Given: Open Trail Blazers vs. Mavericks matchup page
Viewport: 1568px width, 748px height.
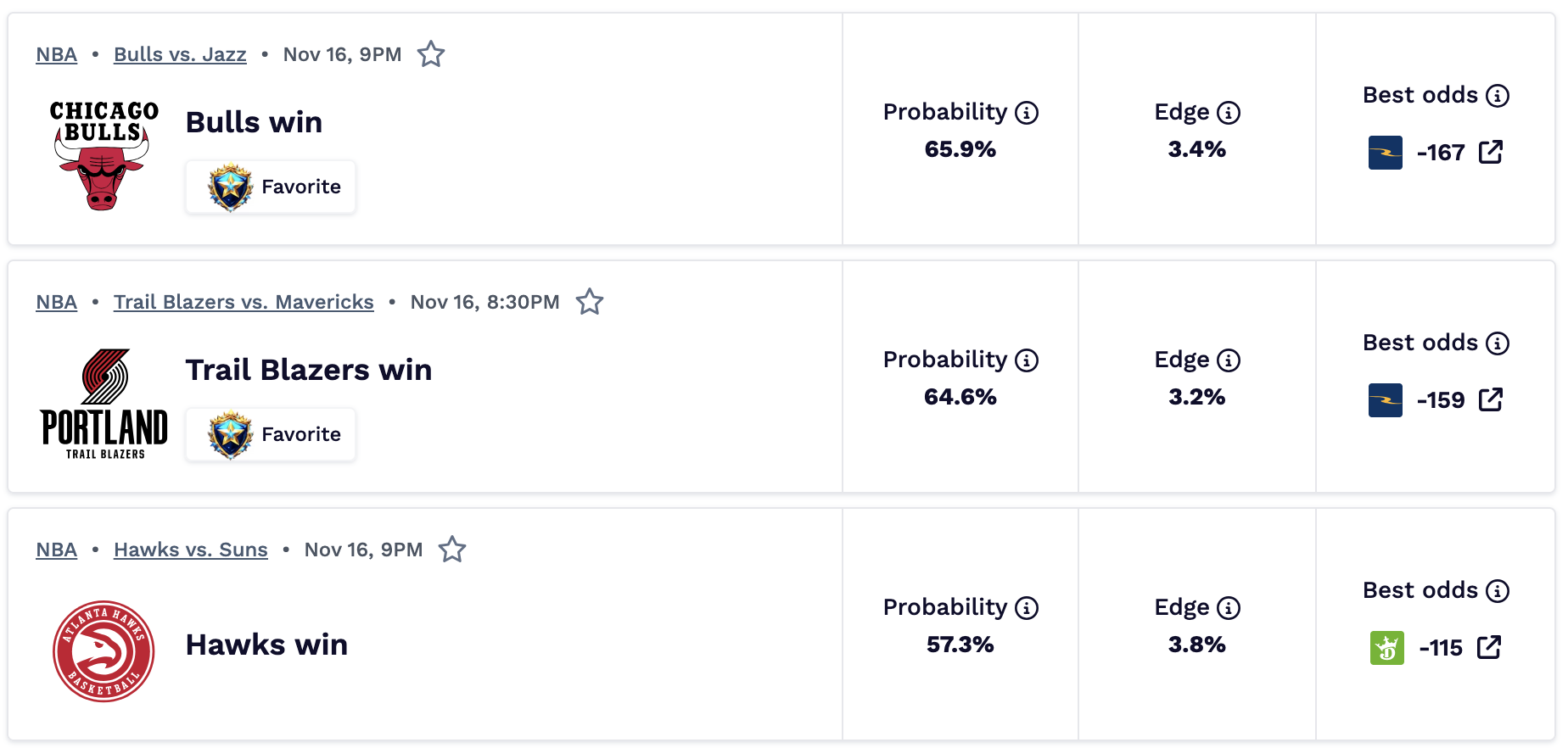Looking at the screenshot, I should coord(244,301).
